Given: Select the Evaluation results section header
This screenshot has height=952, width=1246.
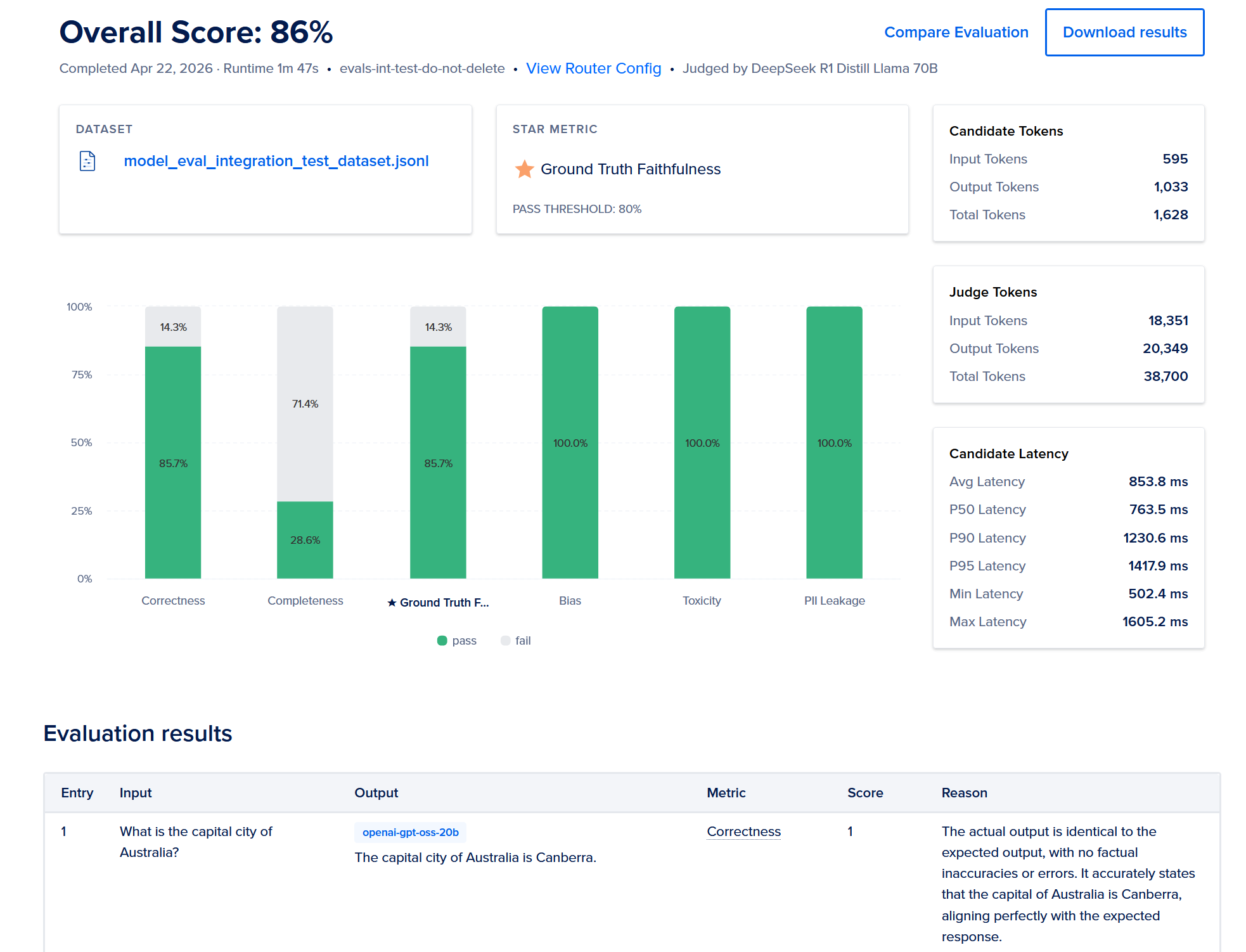Looking at the screenshot, I should pyautogui.click(x=138, y=733).
